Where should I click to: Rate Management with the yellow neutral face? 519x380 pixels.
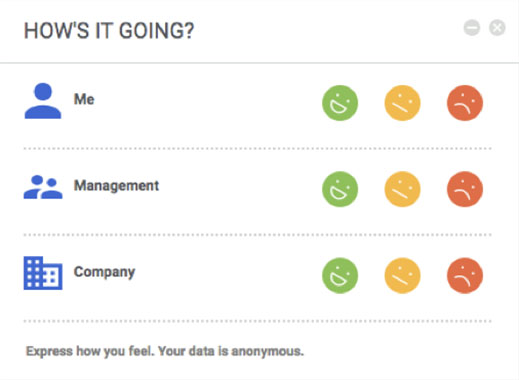pos(402,189)
